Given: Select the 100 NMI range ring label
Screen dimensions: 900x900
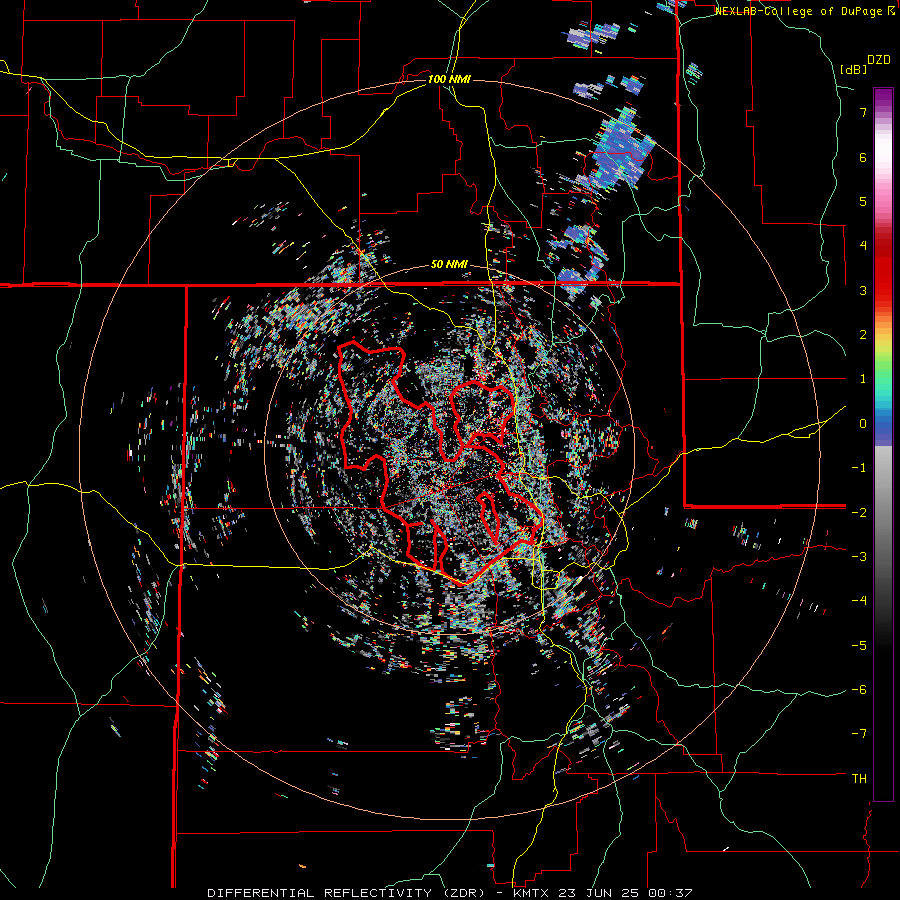Looking at the screenshot, I should point(449,79).
